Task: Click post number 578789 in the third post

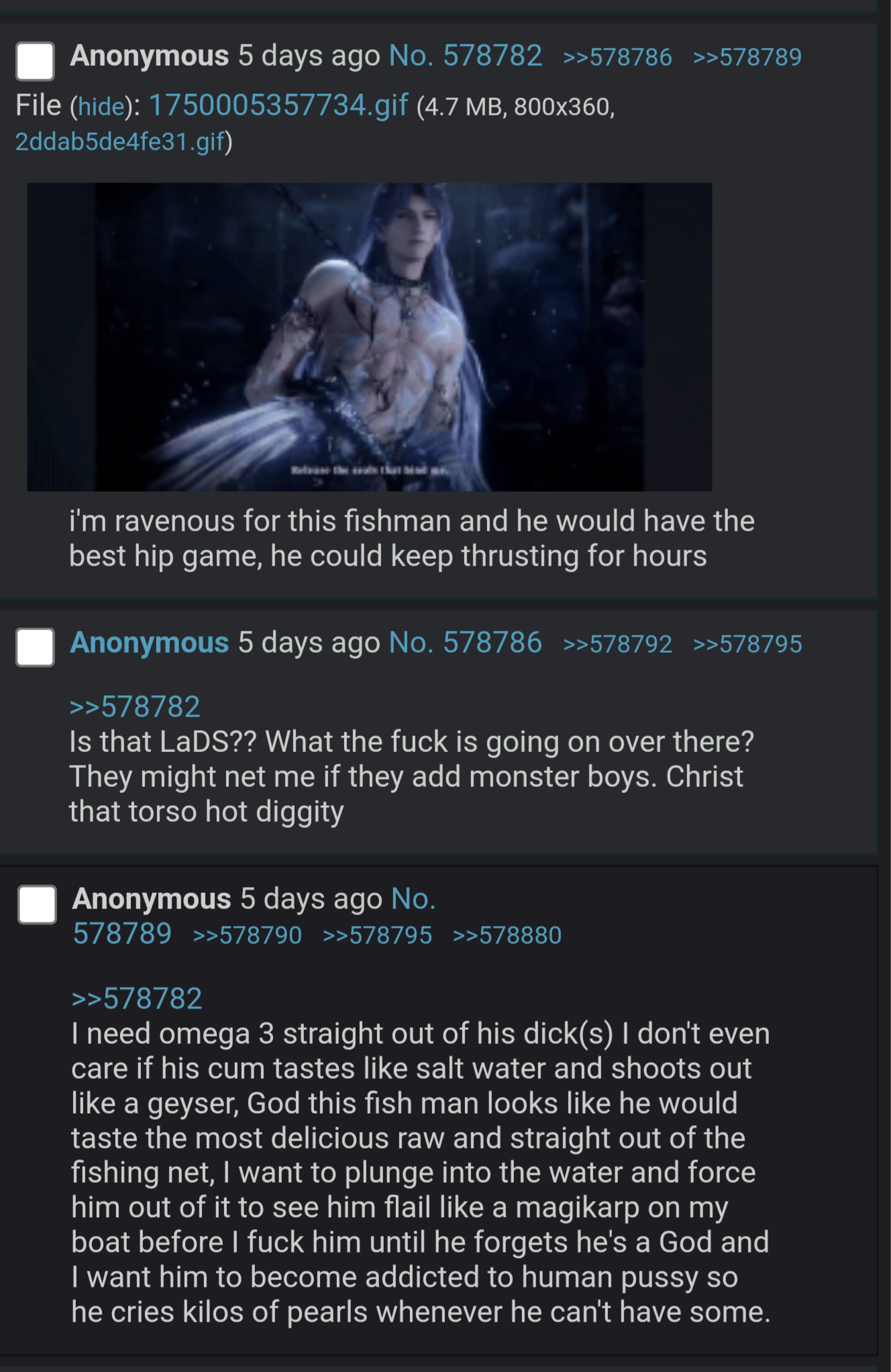Action: 122,934
